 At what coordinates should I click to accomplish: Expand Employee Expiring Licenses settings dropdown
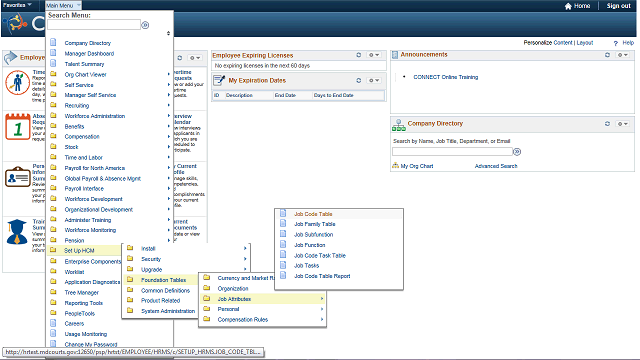tap(374, 55)
